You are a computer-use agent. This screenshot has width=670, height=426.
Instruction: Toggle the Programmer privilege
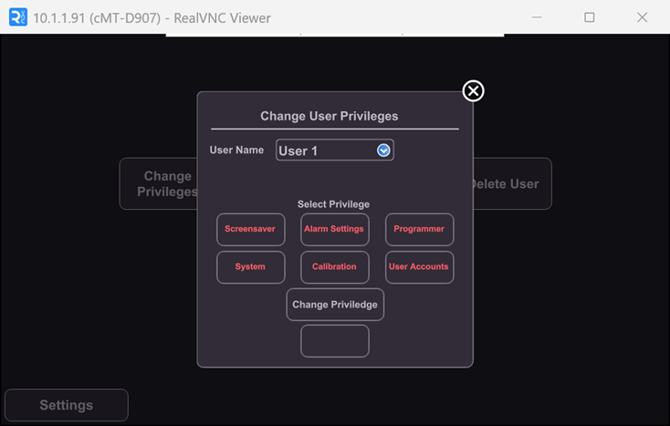point(419,229)
